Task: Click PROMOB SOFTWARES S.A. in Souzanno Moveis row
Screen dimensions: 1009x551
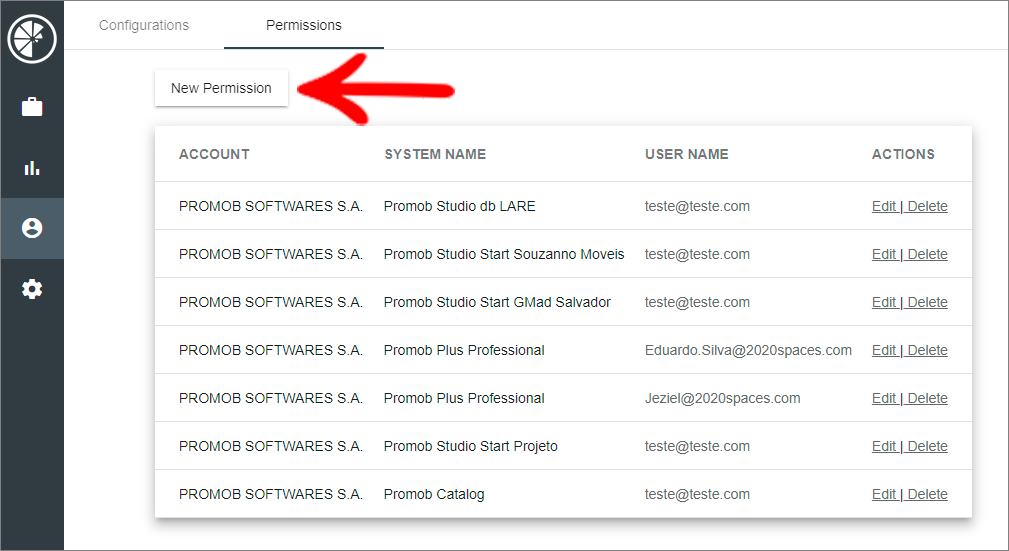Action: (x=271, y=254)
